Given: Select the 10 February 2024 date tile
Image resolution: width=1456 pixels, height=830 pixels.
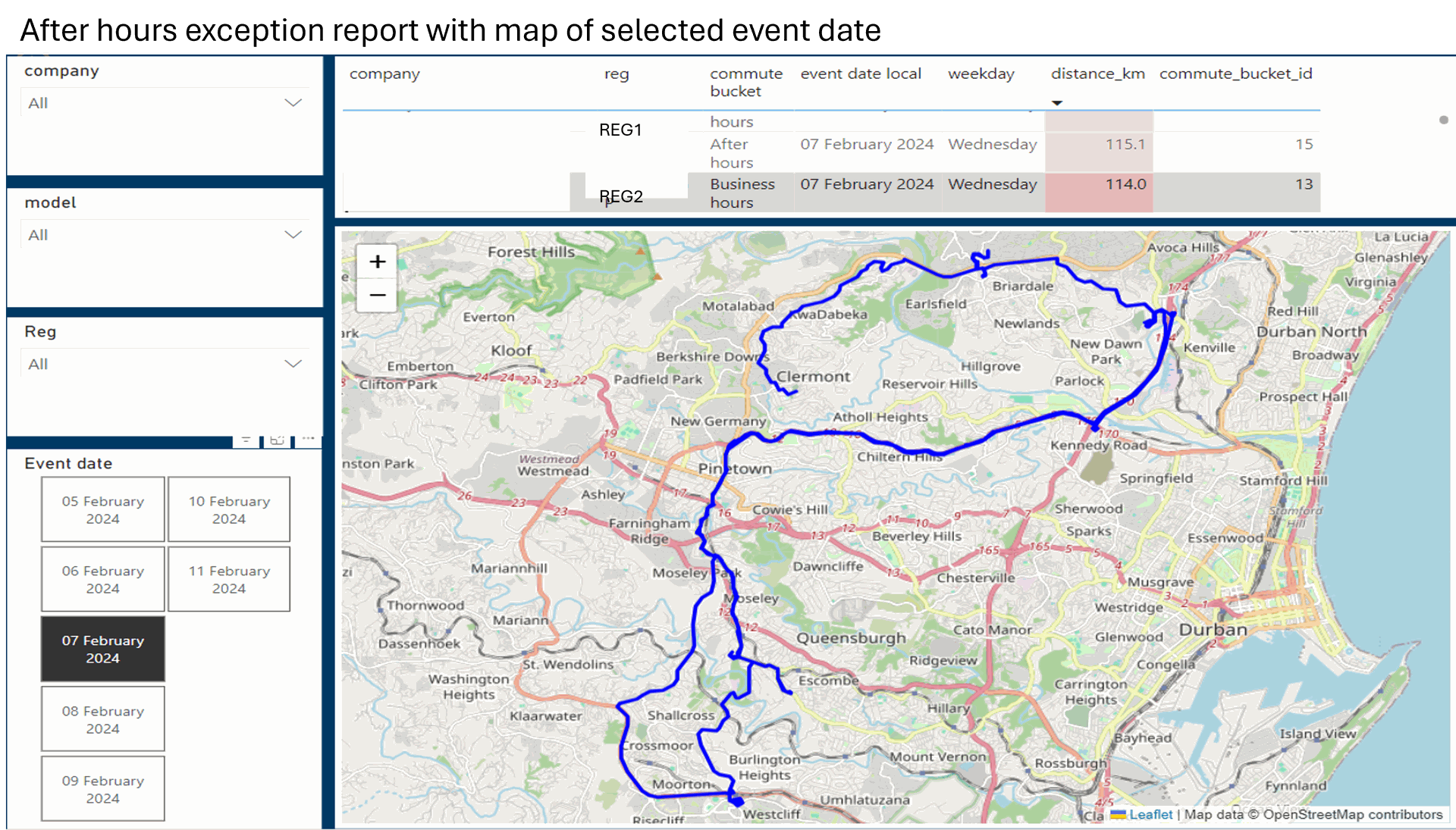Looking at the screenshot, I should [229, 509].
